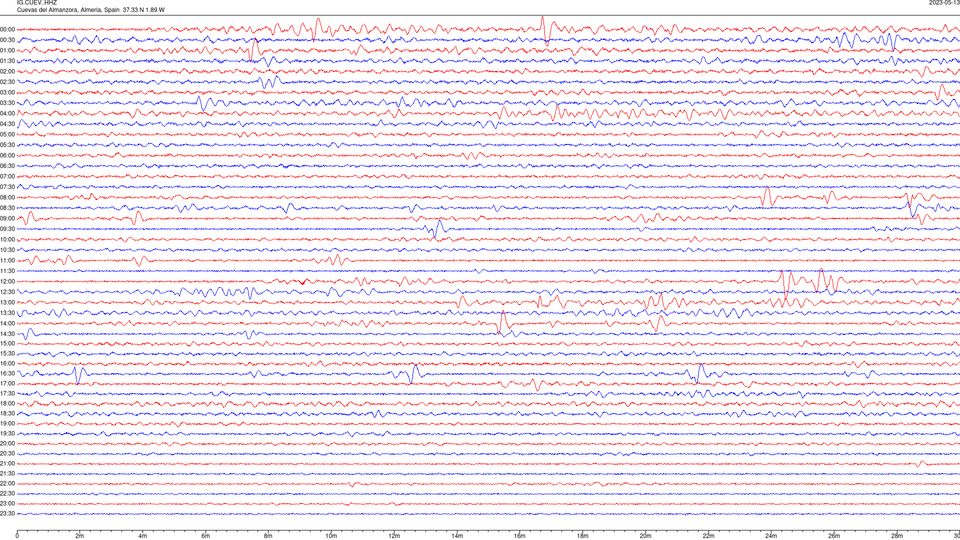Viewport: 960px width, 540px height.
Task: Select the 08:30 trace time label
Action: tap(7, 208)
